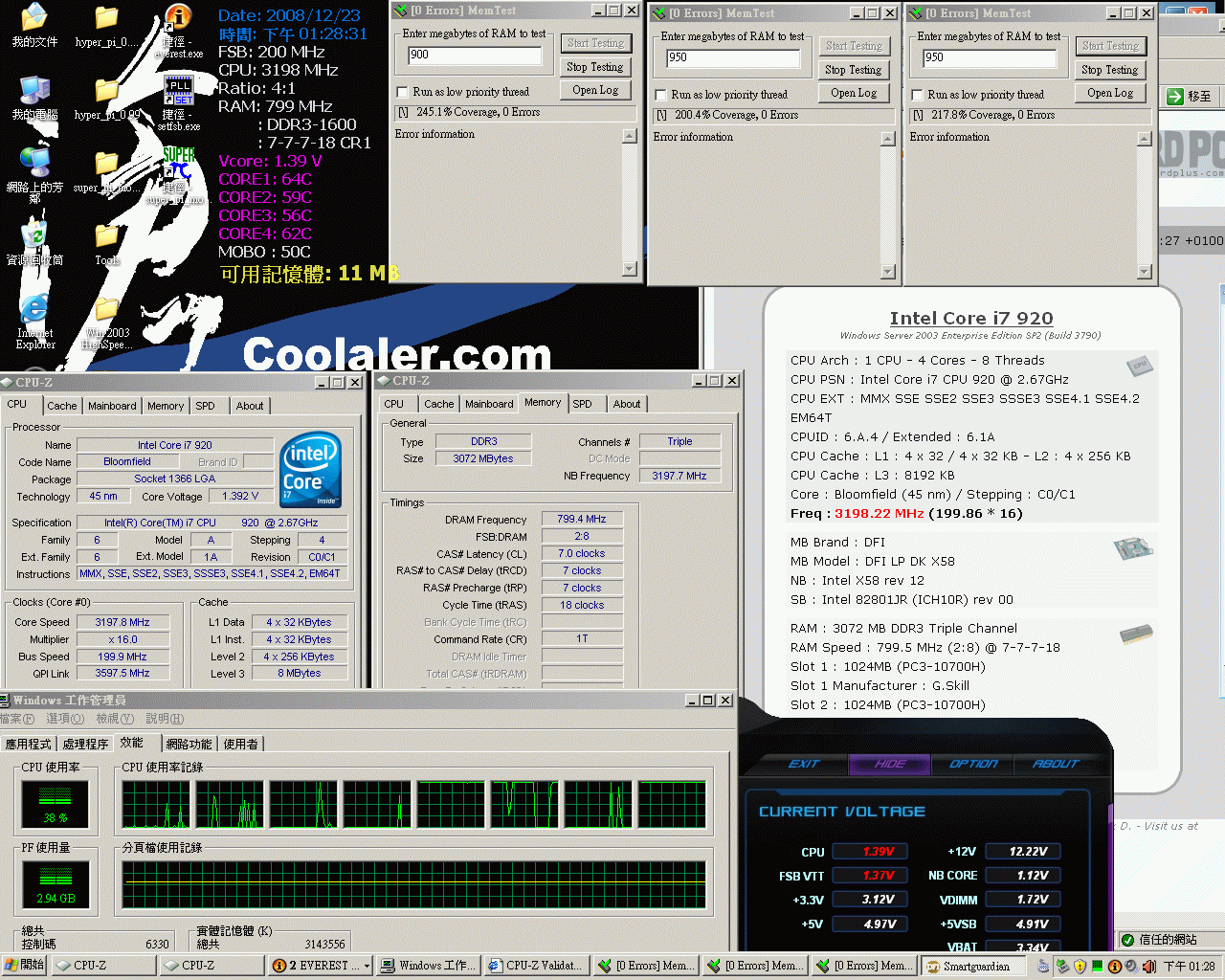Open About tab in memory-timings CPU-Z window
This screenshot has height=980, width=1225.
627,404
